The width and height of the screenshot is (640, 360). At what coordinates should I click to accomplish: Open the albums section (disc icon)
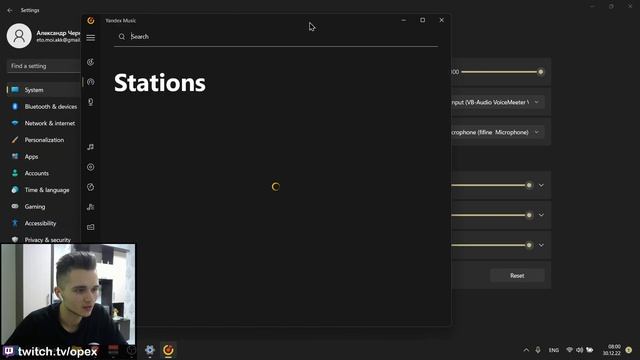point(91,167)
